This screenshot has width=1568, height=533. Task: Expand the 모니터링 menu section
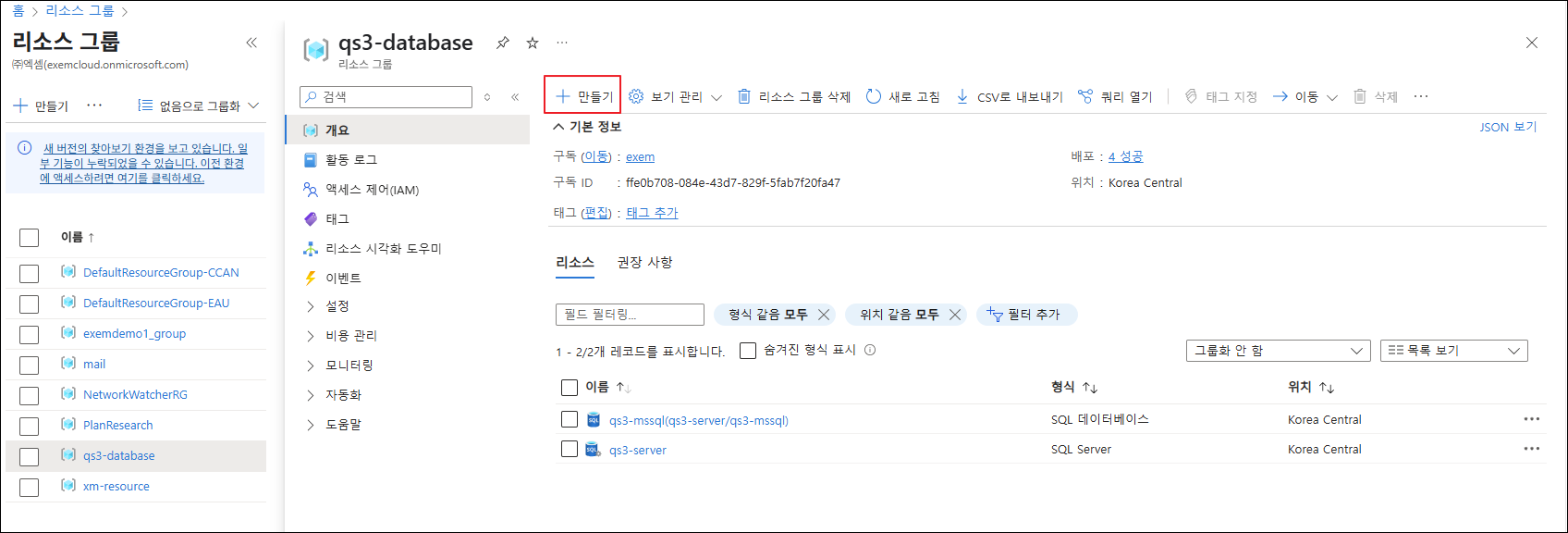pos(350,366)
